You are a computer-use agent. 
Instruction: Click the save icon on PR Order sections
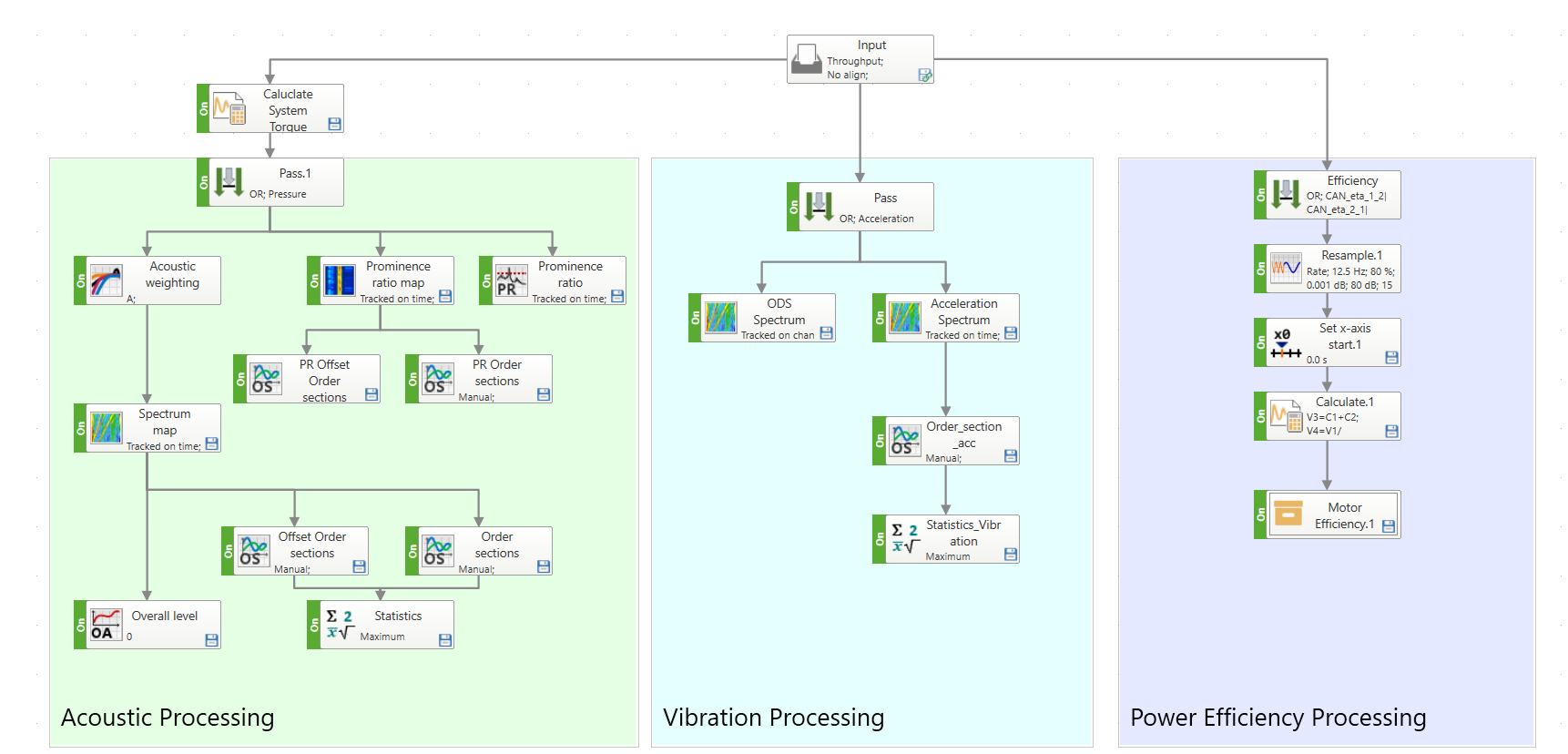(544, 394)
